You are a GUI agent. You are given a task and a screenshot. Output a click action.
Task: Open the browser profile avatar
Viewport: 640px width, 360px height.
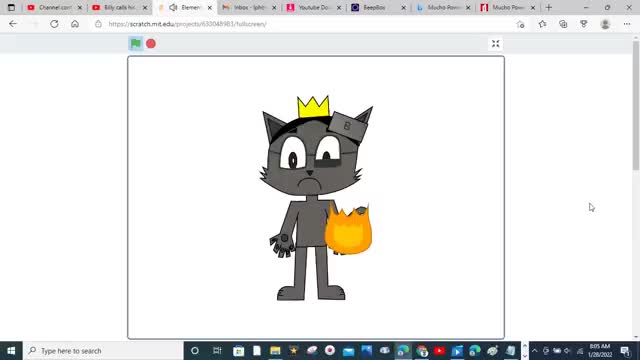[x=605, y=24]
